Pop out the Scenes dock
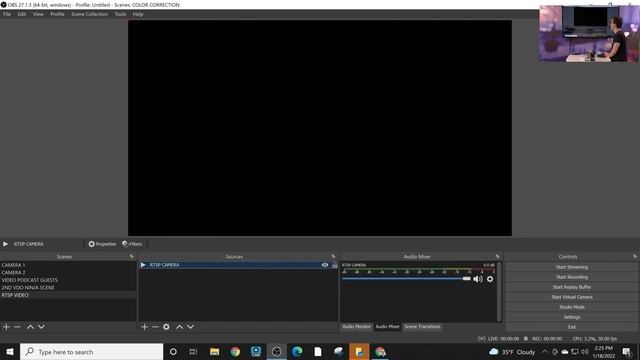This screenshot has width=640, height=360. (131, 256)
